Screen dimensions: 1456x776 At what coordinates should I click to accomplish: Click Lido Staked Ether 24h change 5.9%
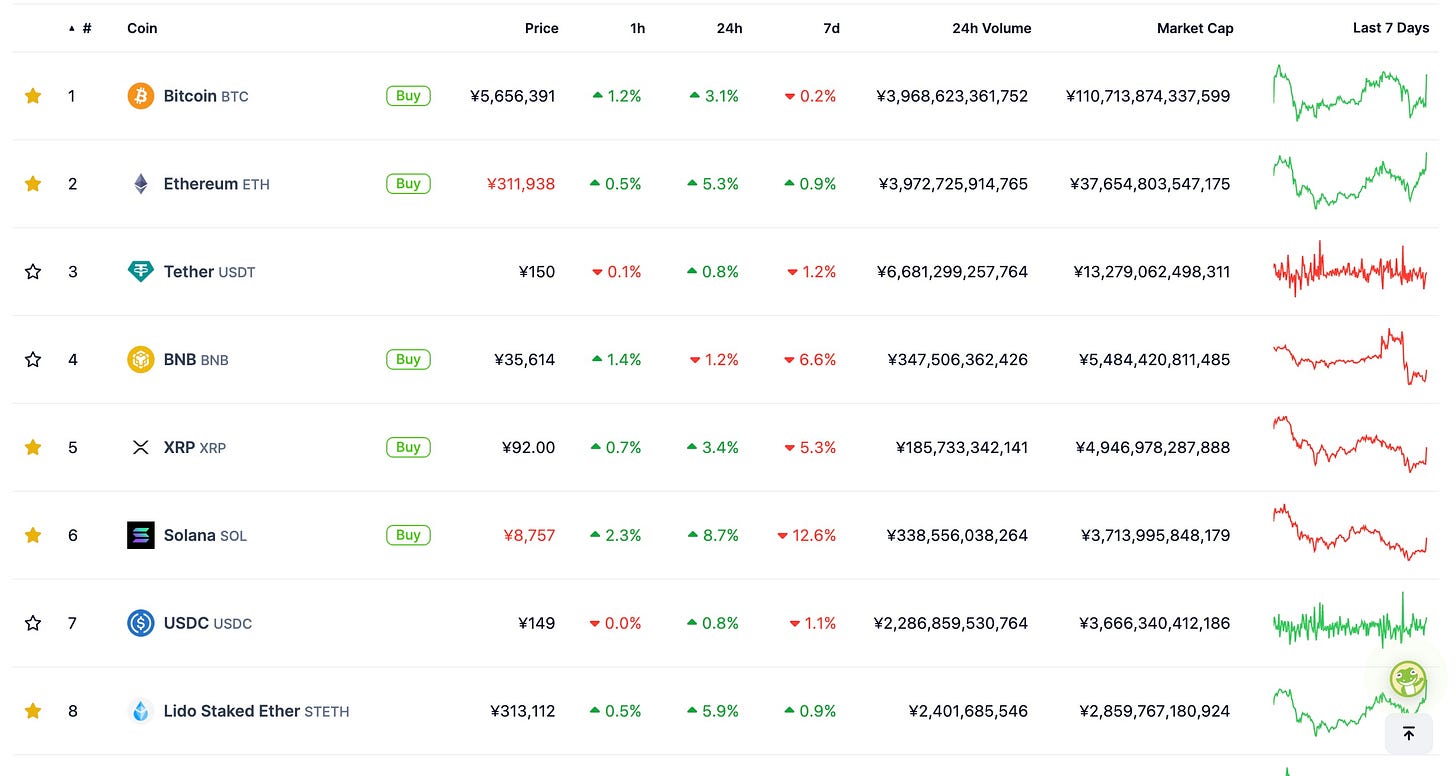tap(713, 711)
